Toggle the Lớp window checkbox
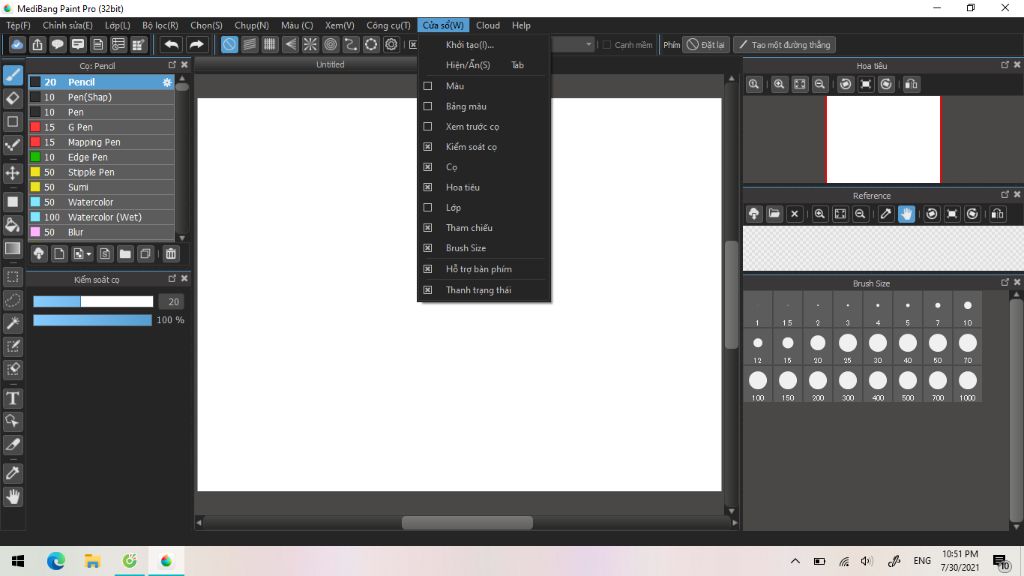This screenshot has width=1024, height=576. pos(428,207)
